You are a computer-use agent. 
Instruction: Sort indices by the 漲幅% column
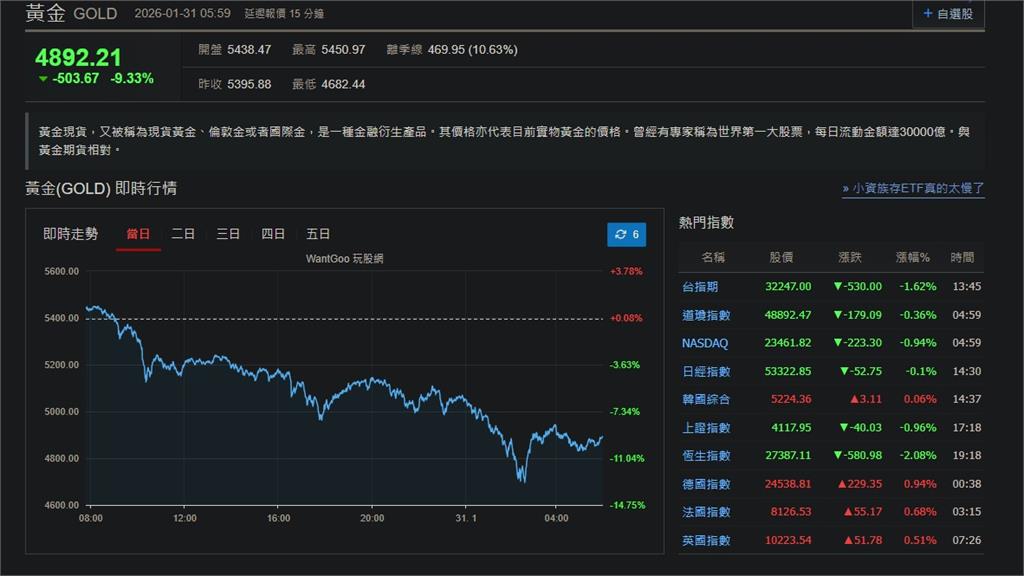(x=911, y=257)
